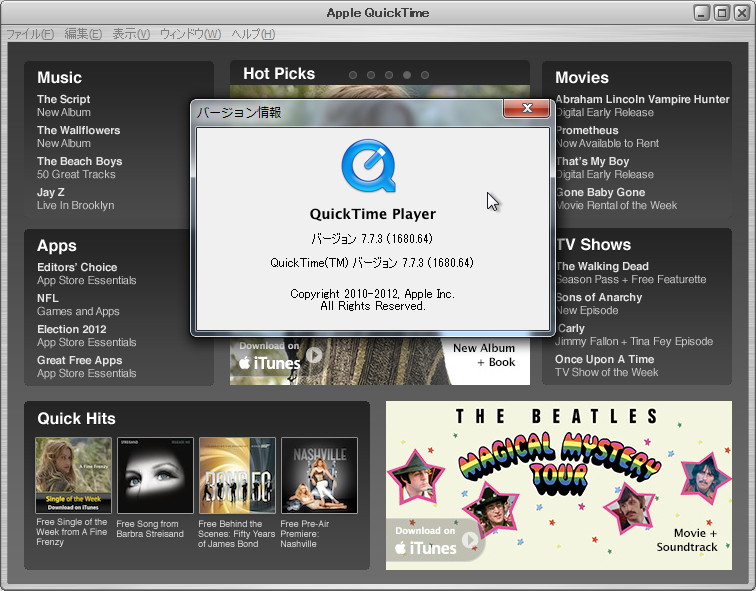Viewport: 756px width, 591px height.
Task: Open the ヘルプ(H) menu
Action: [x=253, y=34]
